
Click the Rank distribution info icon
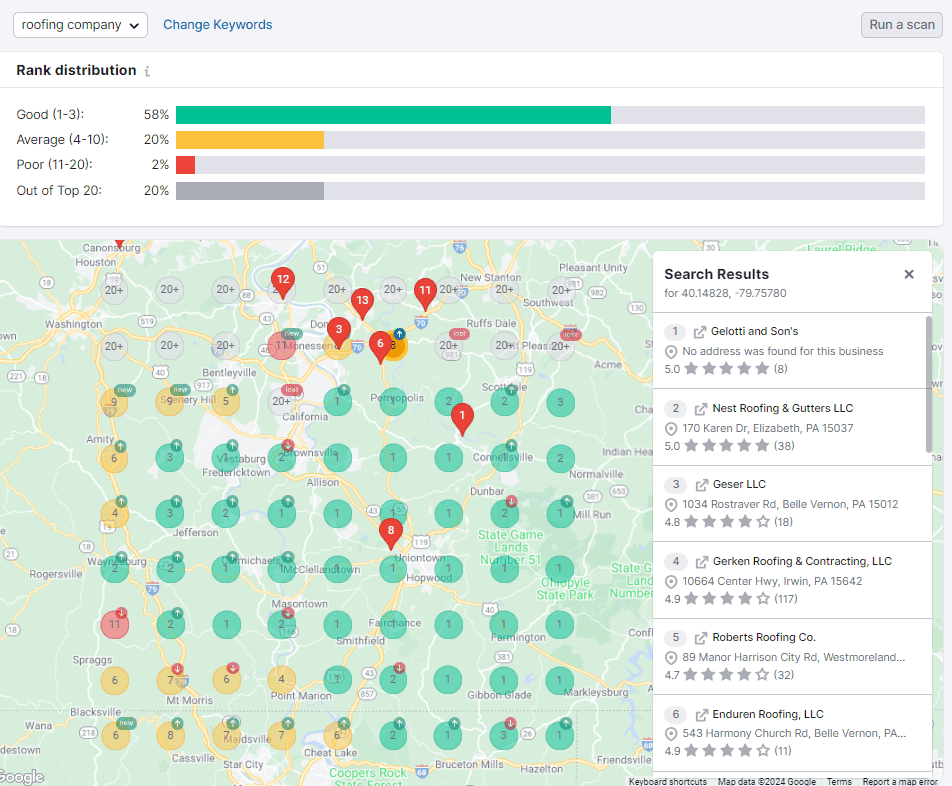point(148,71)
